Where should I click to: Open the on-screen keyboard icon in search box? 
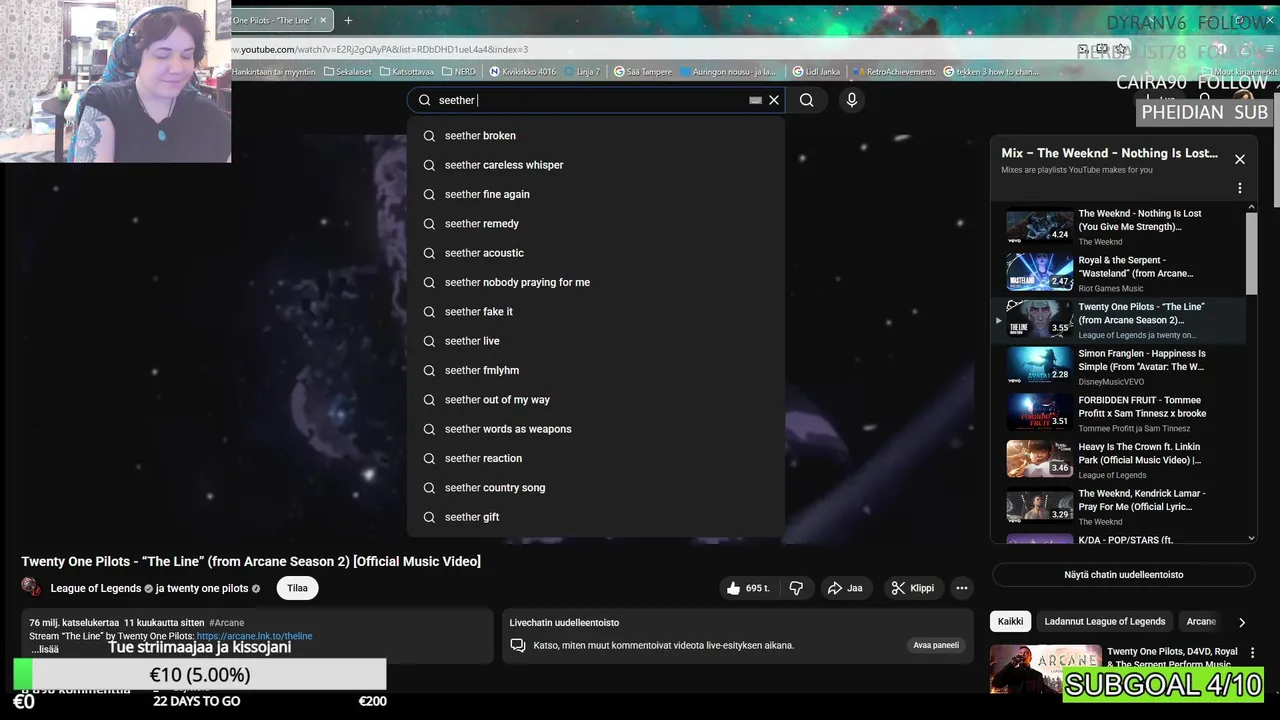755,100
